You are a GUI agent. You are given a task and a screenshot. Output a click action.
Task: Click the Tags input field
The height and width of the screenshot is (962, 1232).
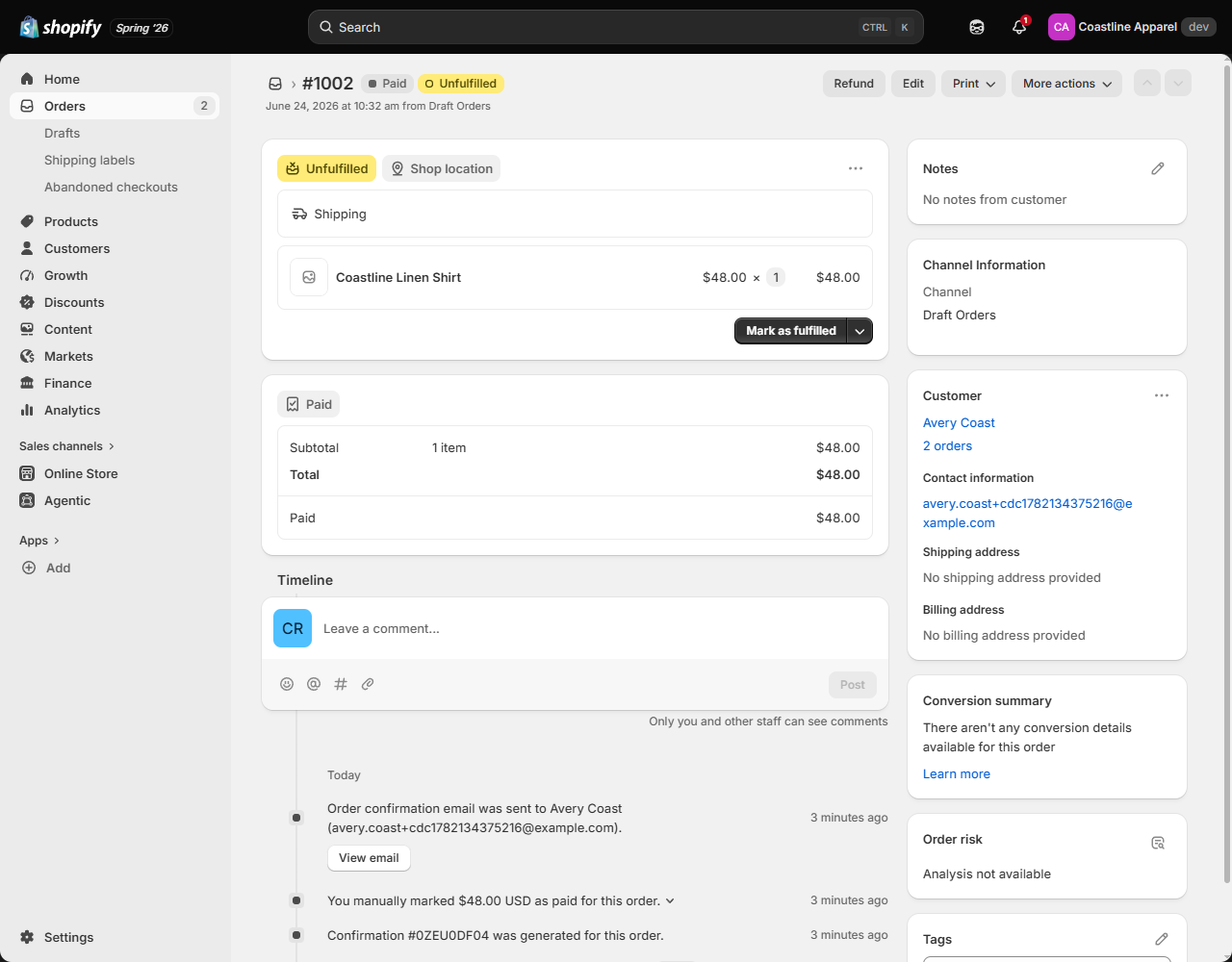click(1047, 959)
